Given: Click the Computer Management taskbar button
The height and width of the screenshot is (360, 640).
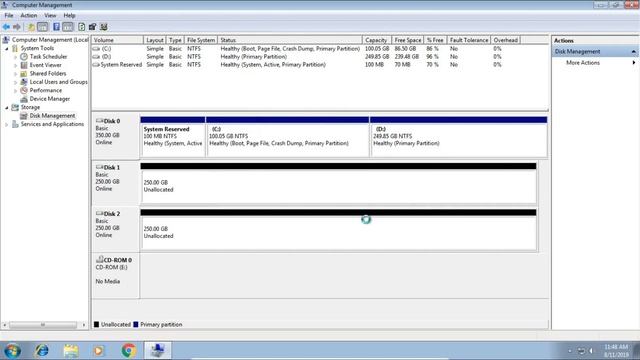Looking at the screenshot, I should (158, 351).
